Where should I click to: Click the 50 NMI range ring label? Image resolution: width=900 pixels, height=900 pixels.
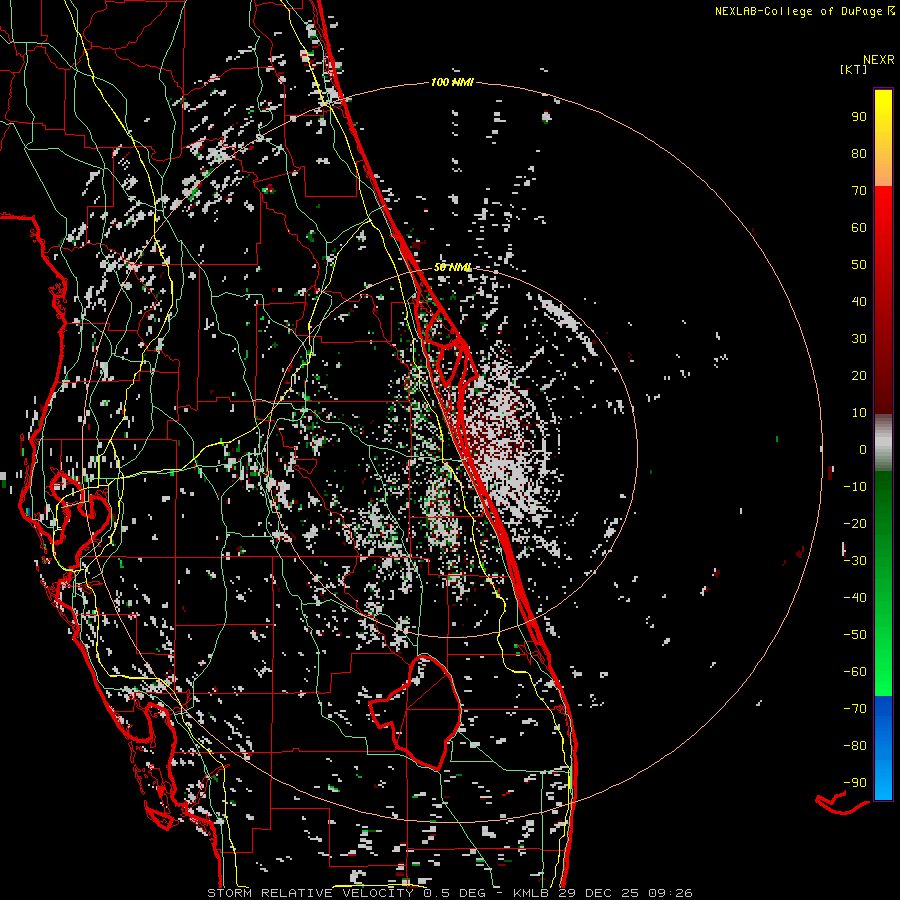452,268
